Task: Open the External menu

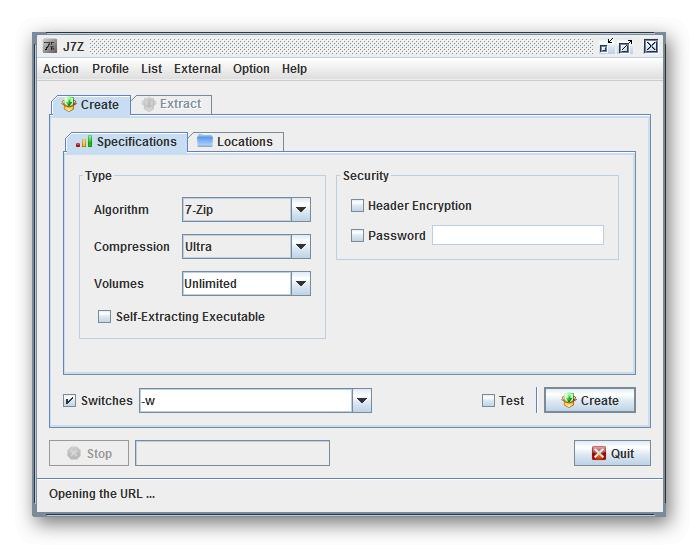Action: [x=197, y=69]
